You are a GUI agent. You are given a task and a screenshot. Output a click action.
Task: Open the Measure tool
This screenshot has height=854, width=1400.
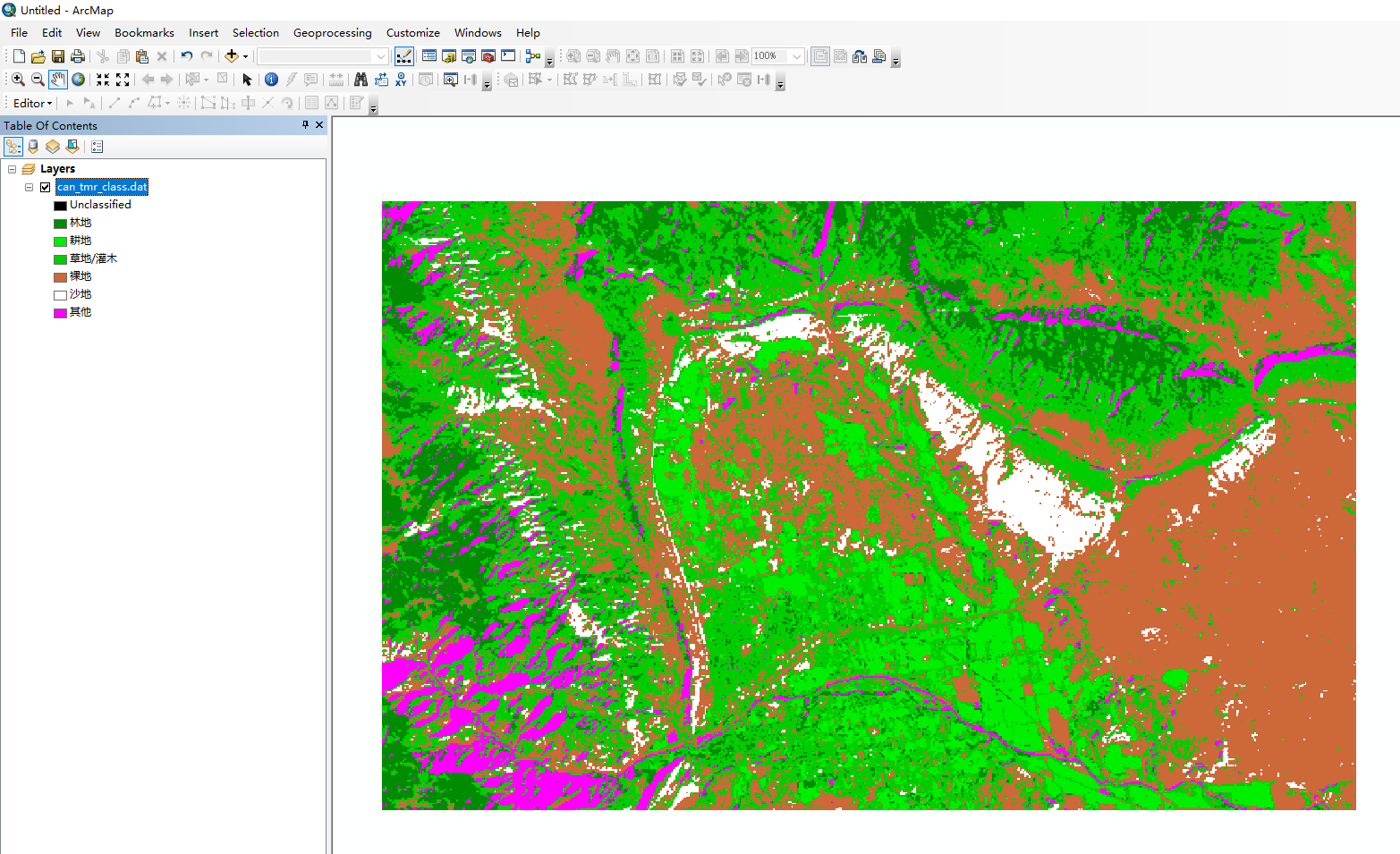point(336,80)
